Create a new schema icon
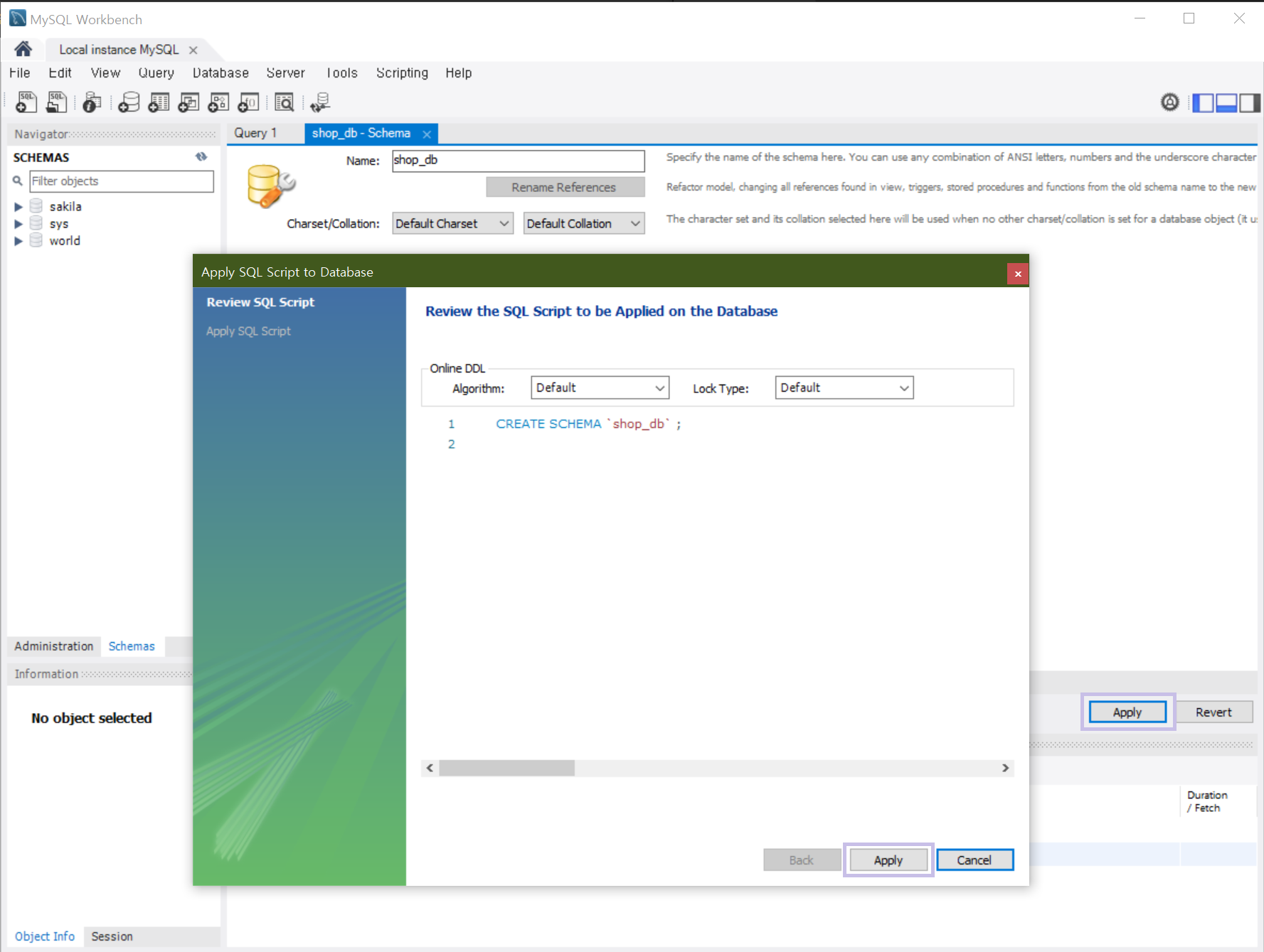This screenshot has width=1264, height=952. click(x=129, y=102)
